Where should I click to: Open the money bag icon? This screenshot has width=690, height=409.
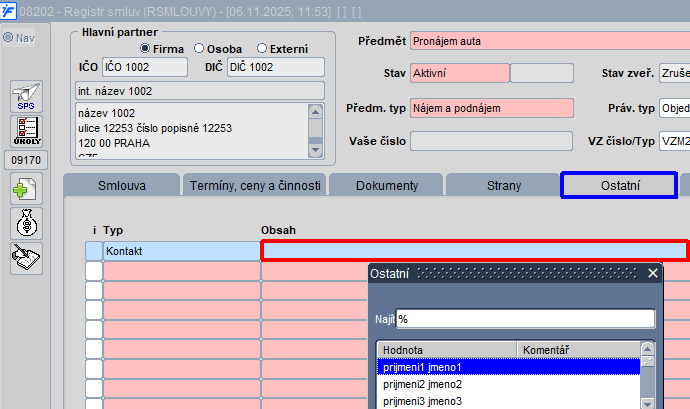[26, 223]
